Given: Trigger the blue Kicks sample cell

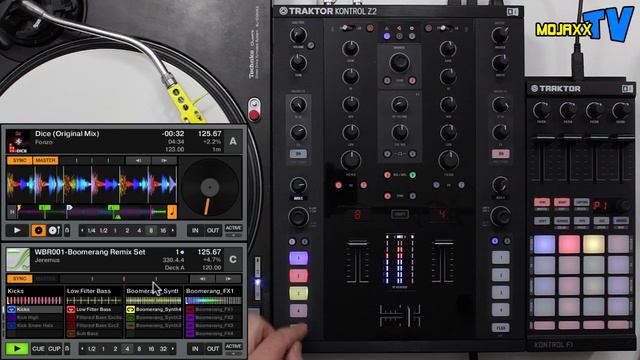Looking at the screenshot, I should point(35,309).
